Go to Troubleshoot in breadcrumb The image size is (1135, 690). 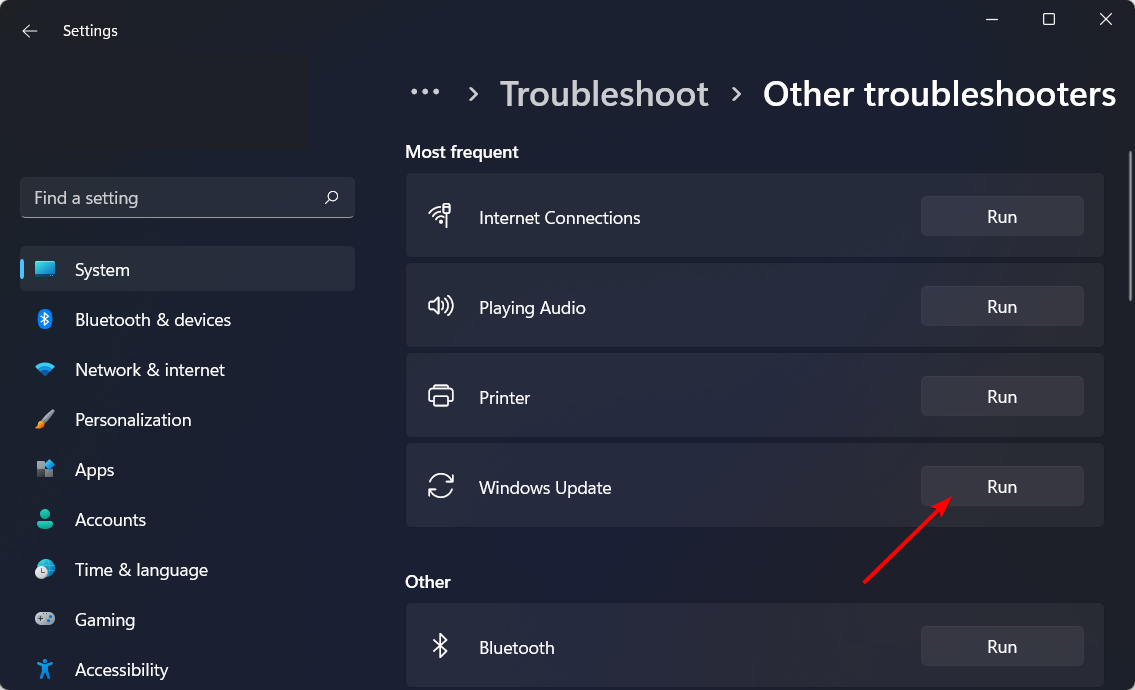point(604,94)
